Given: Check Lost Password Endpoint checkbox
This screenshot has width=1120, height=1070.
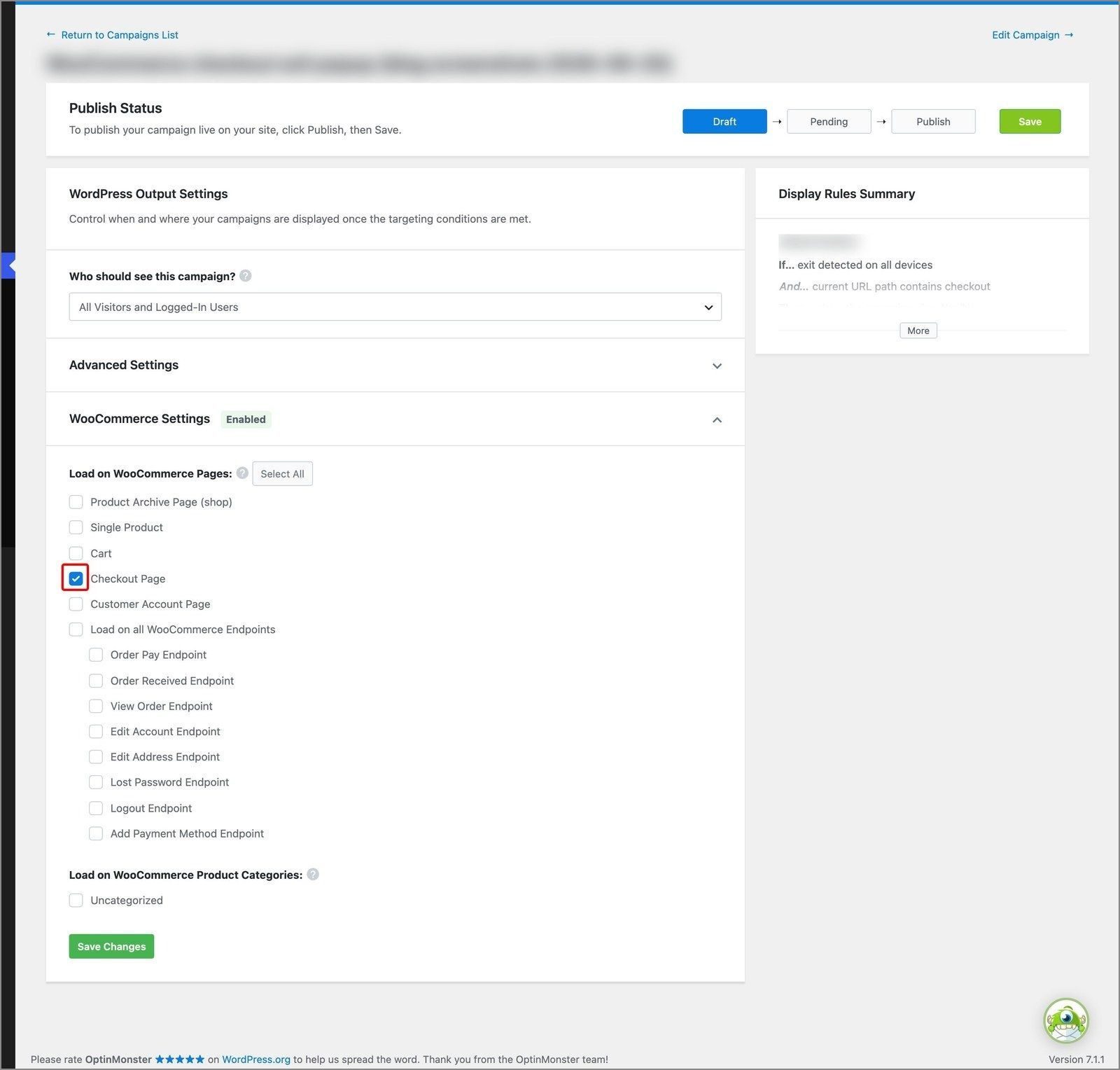Looking at the screenshot, I should [96, 782].
